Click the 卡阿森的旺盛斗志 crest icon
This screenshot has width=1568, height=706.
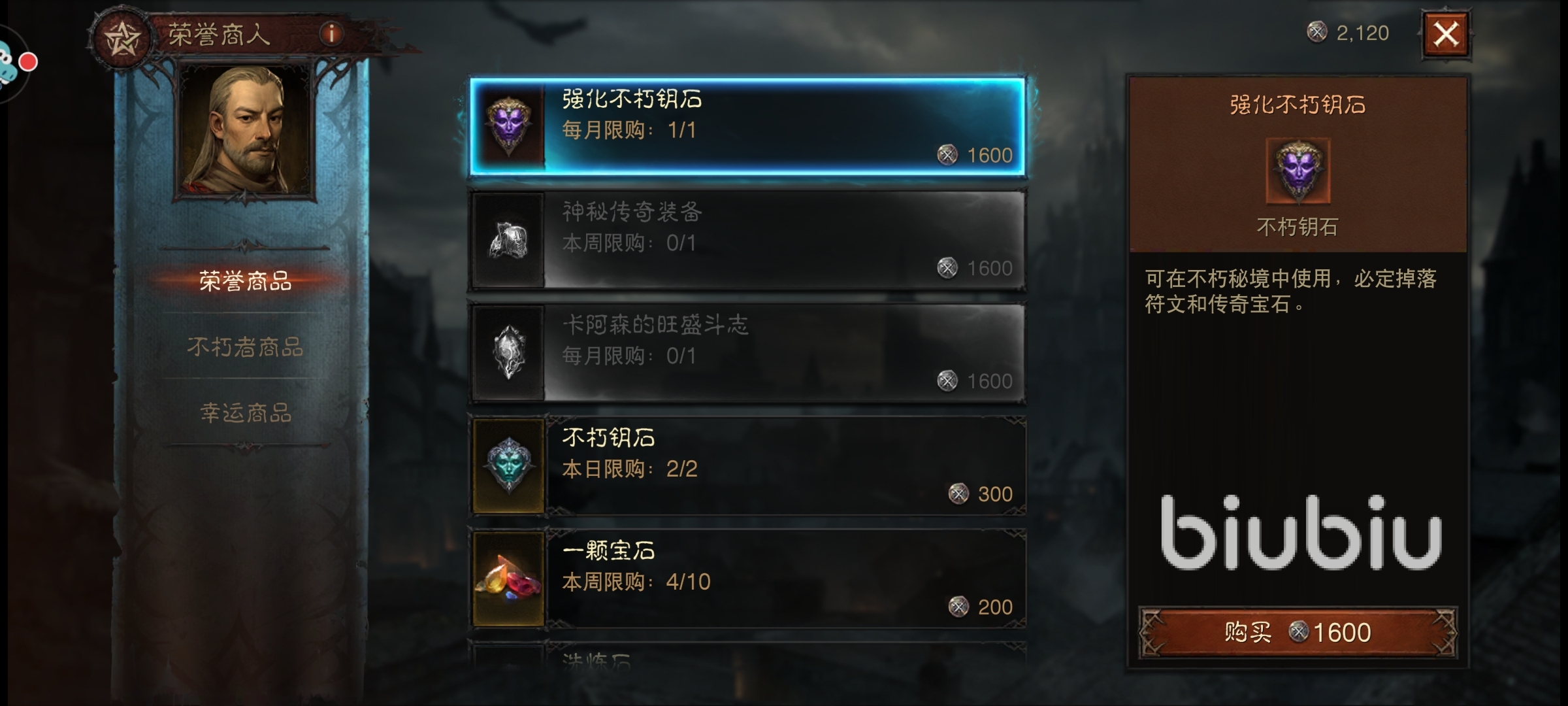coord(509,353)
